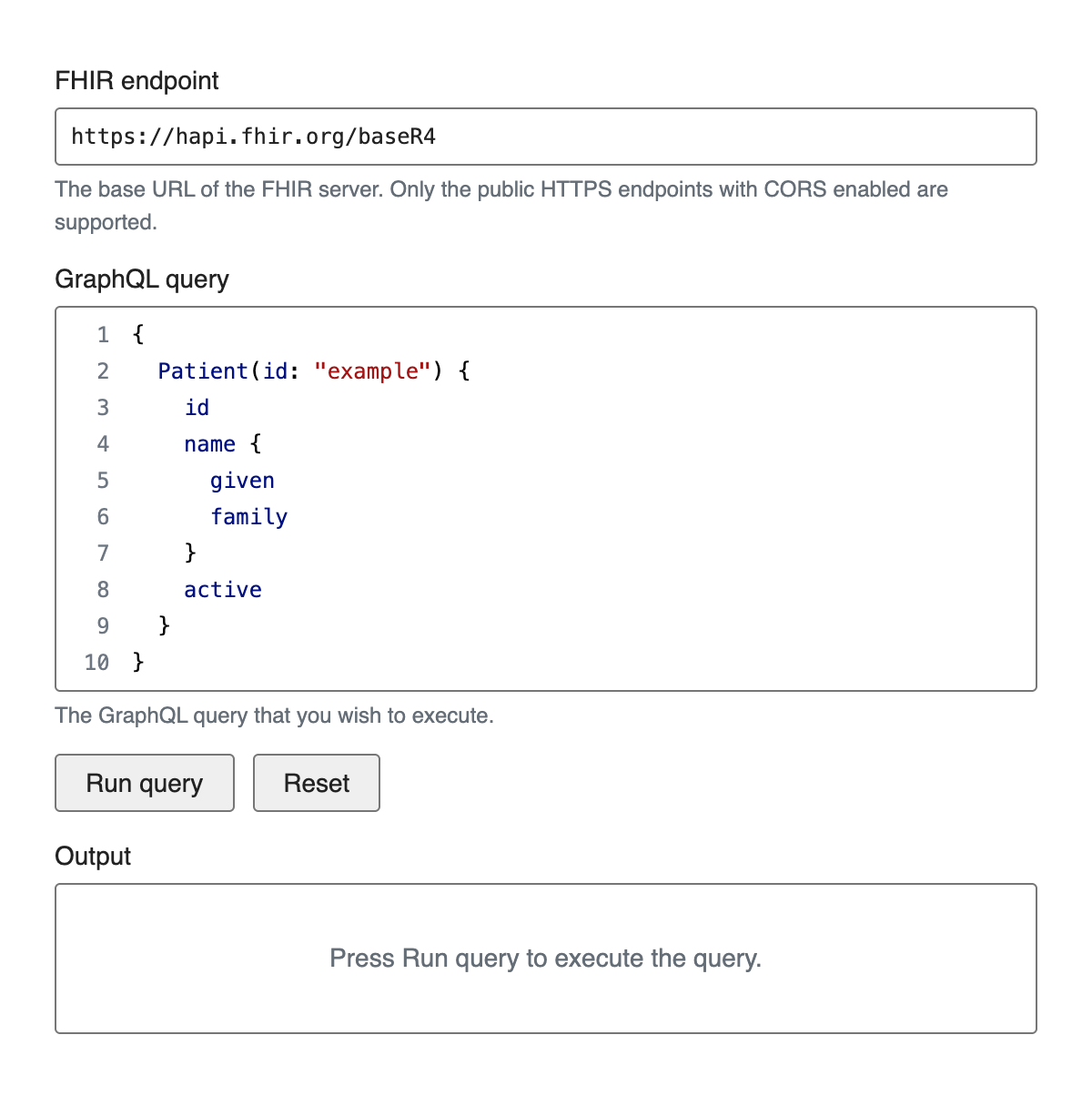Click the Reset button
The image size is (1092, 1096).
click(x=316, y=783)
